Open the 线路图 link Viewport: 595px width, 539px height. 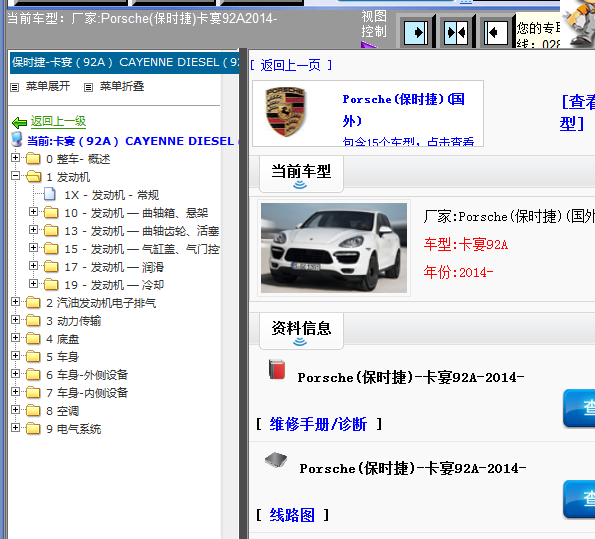click(x=292, y=515)
